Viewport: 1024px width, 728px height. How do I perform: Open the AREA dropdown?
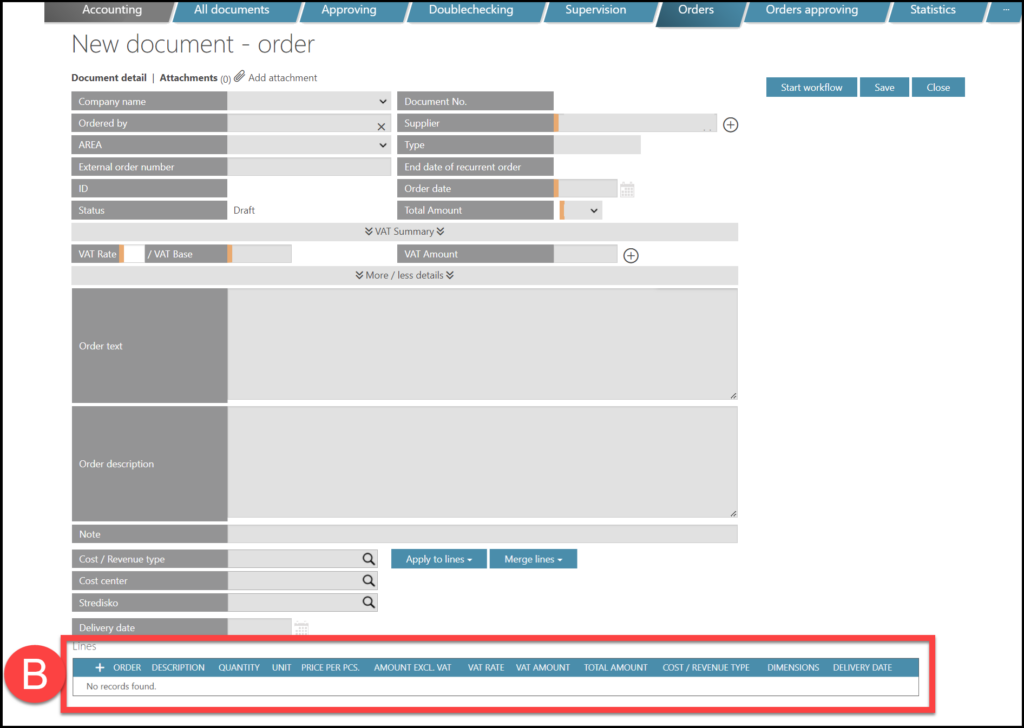point(309,145)
